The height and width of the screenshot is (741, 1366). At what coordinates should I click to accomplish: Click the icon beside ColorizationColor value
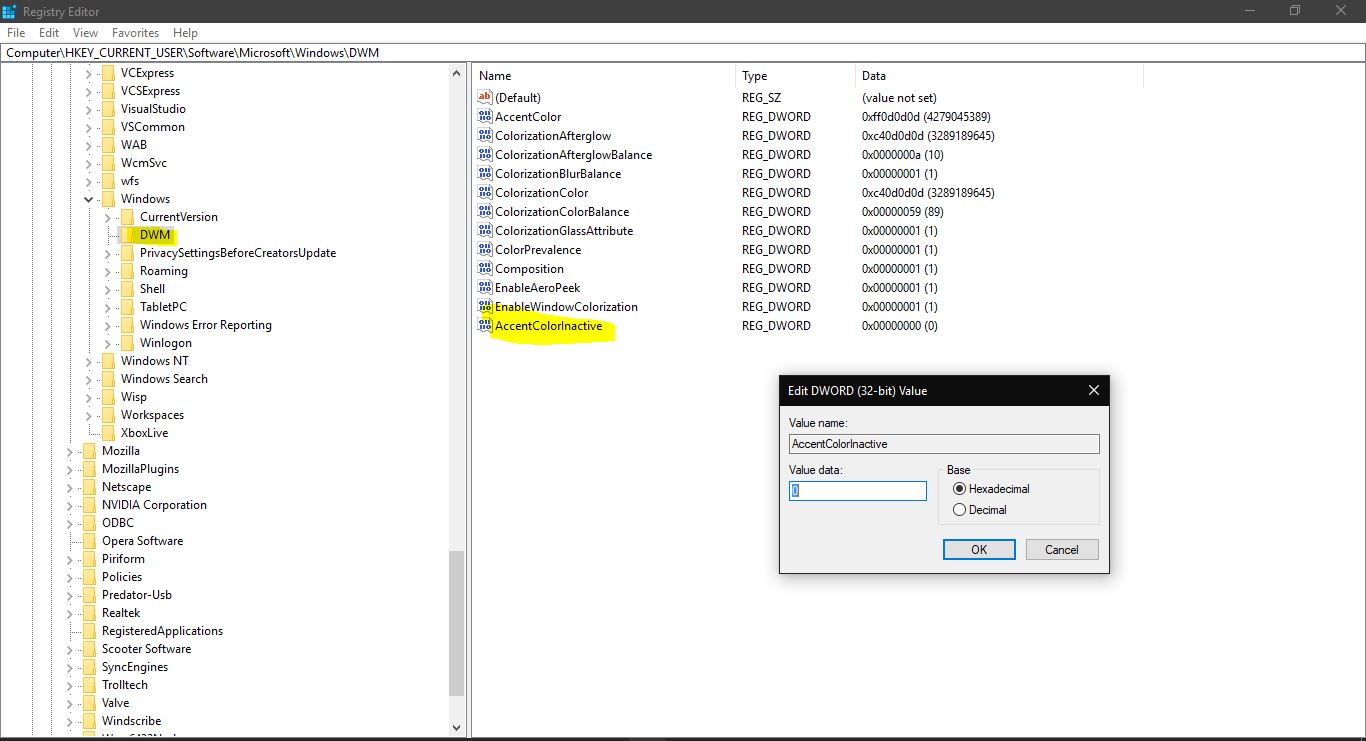tap(484, 192)
